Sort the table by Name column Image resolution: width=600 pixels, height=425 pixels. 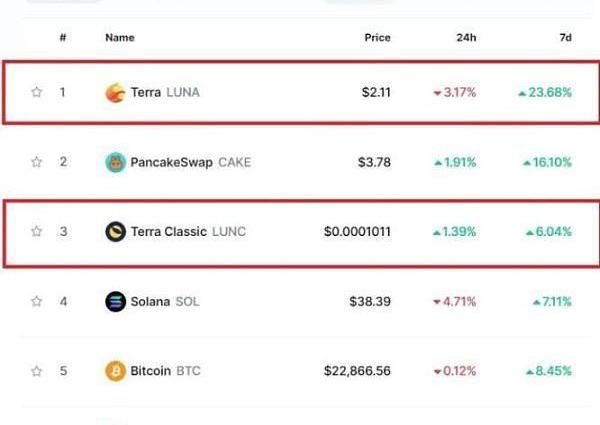point(119,38)
